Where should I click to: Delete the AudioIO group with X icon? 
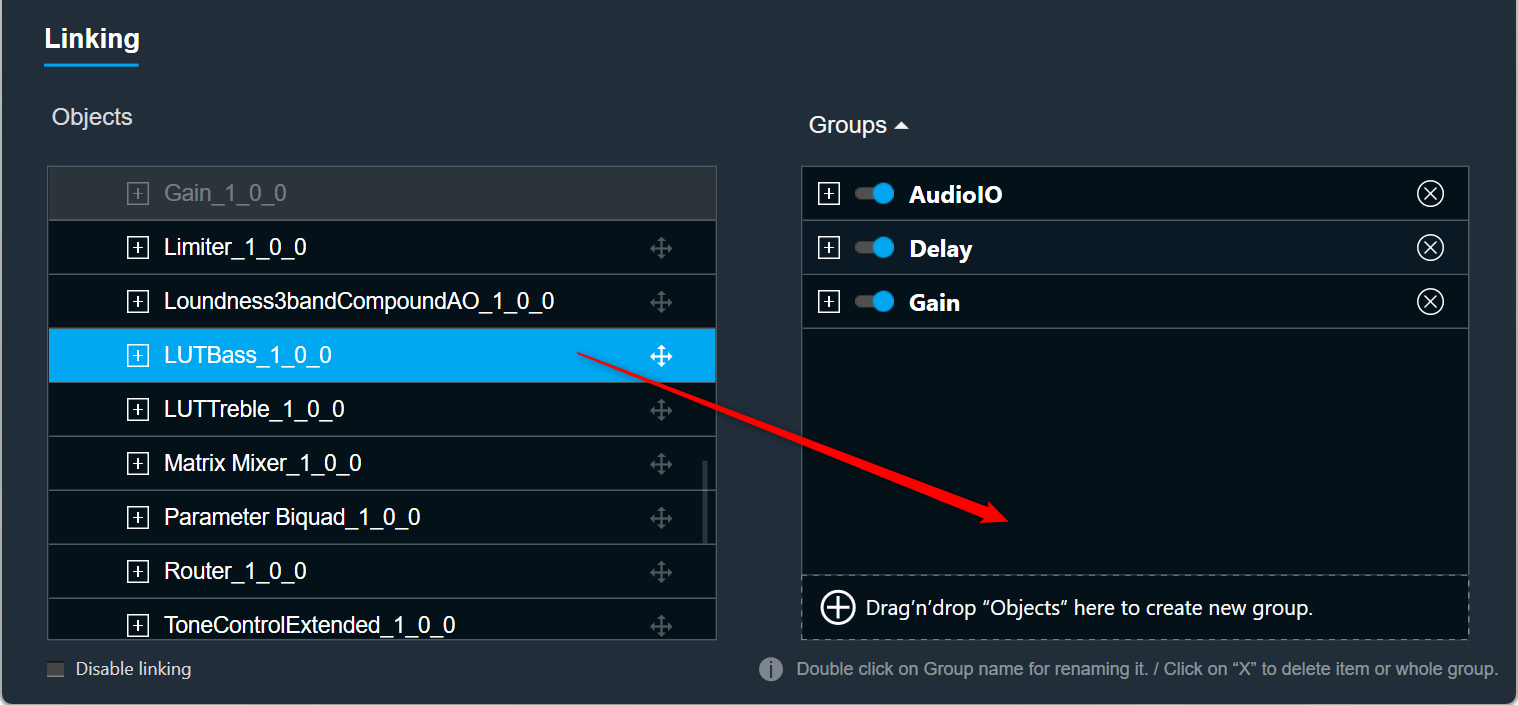point(1431,194)
